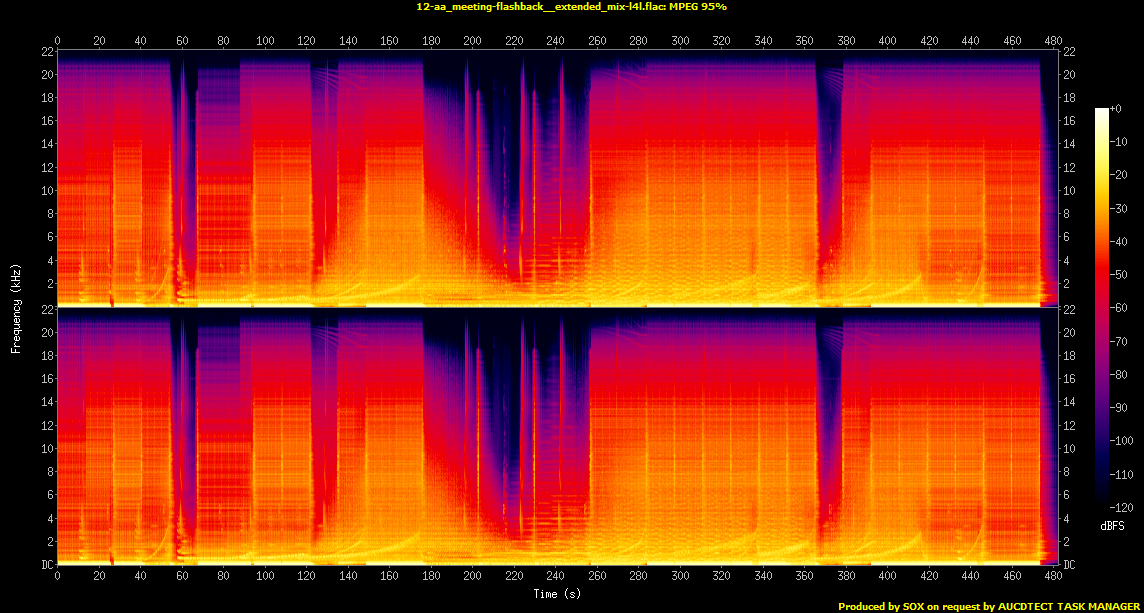1144x613 pixels.
Task: Click the file title '12-aa_meeting-flashback__extended_mix-l4l.flac: MPEG 95%'
Action: point(572,7)
